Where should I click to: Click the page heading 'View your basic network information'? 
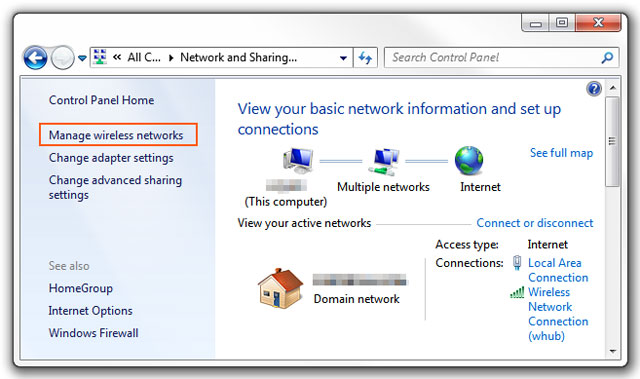[x=399, y=119]
